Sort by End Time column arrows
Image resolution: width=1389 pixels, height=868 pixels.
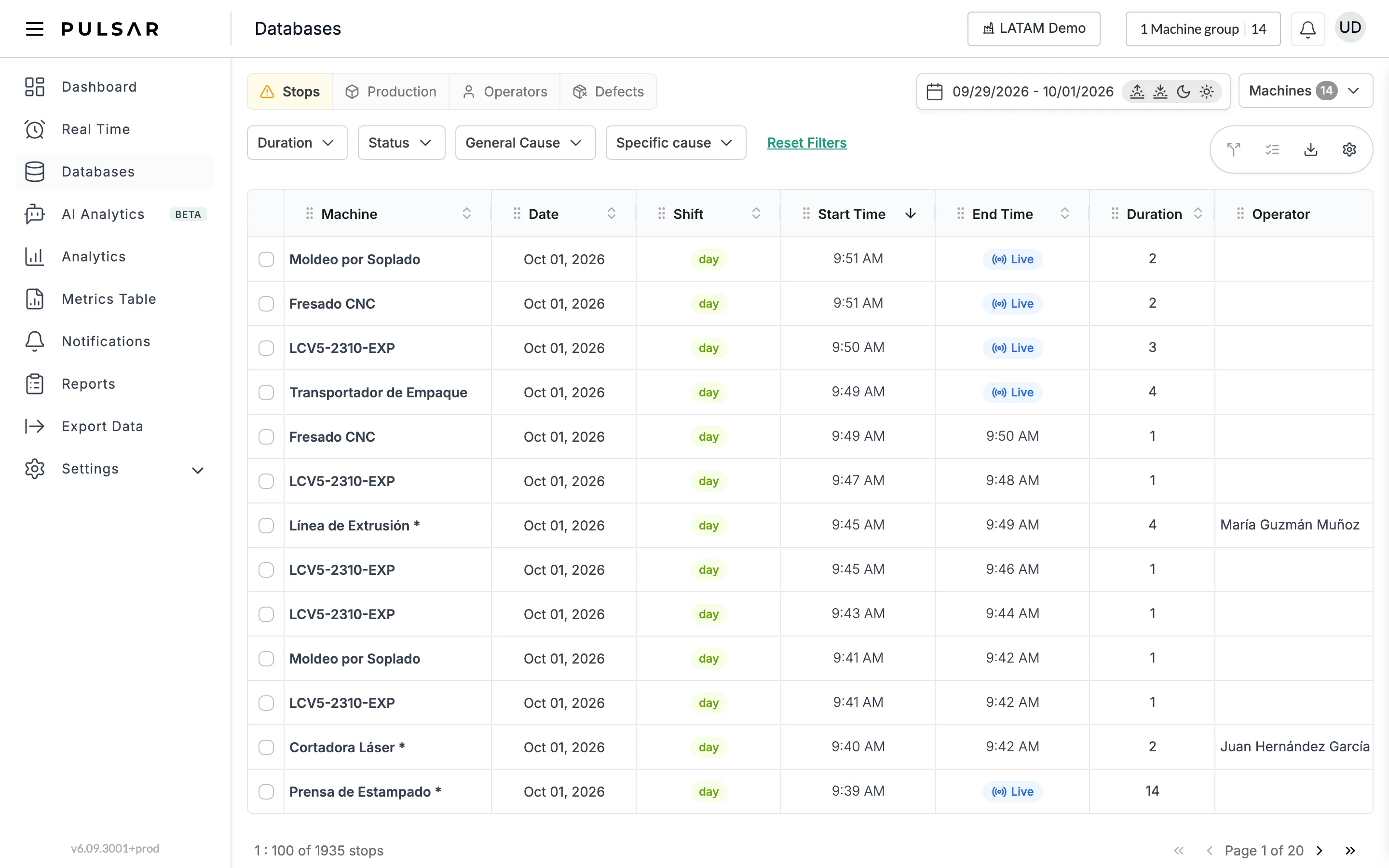coord(1065,214)
